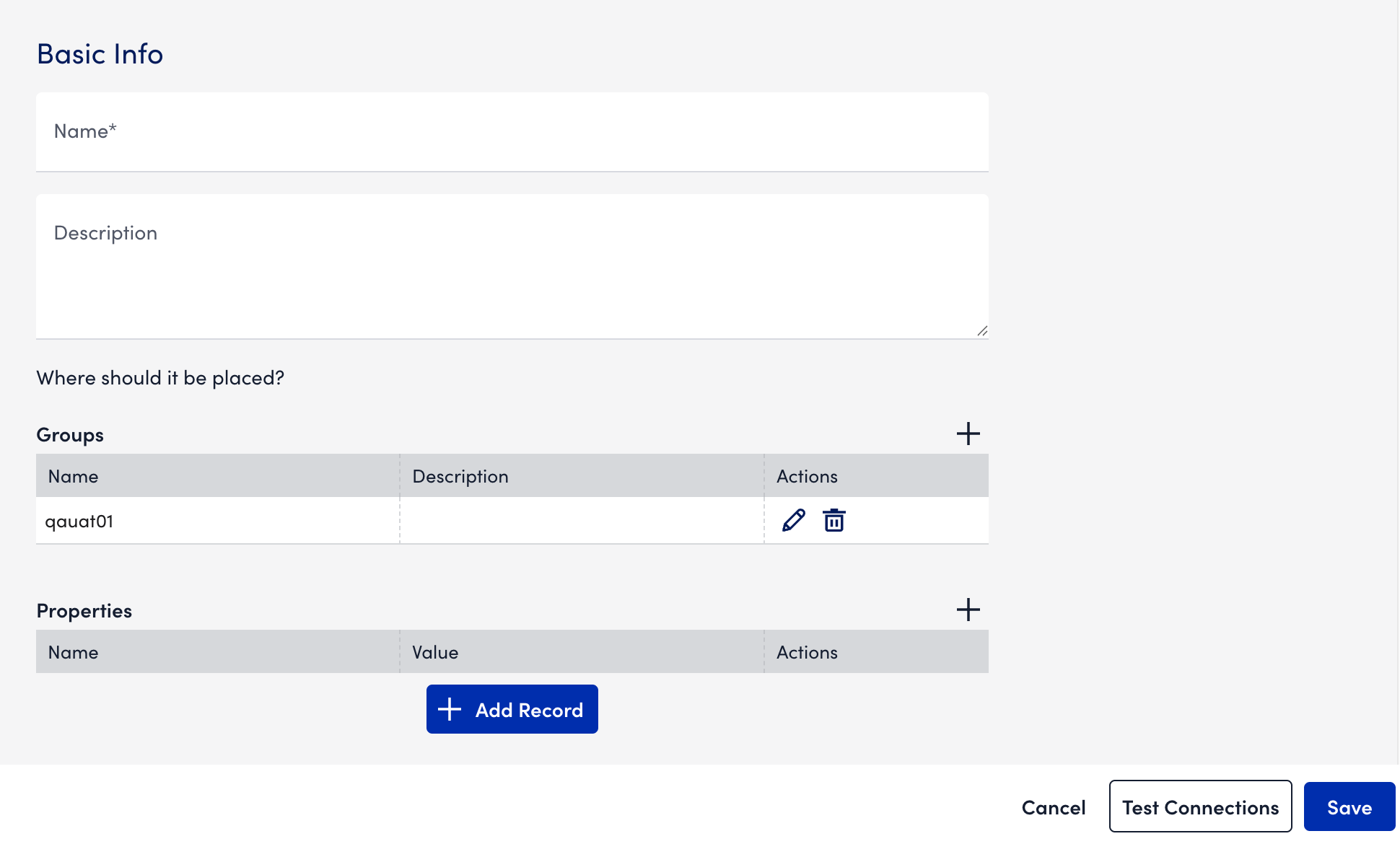Click the Properties table Actions column header
Screen dimensions: 1400x844
(877, 652)
